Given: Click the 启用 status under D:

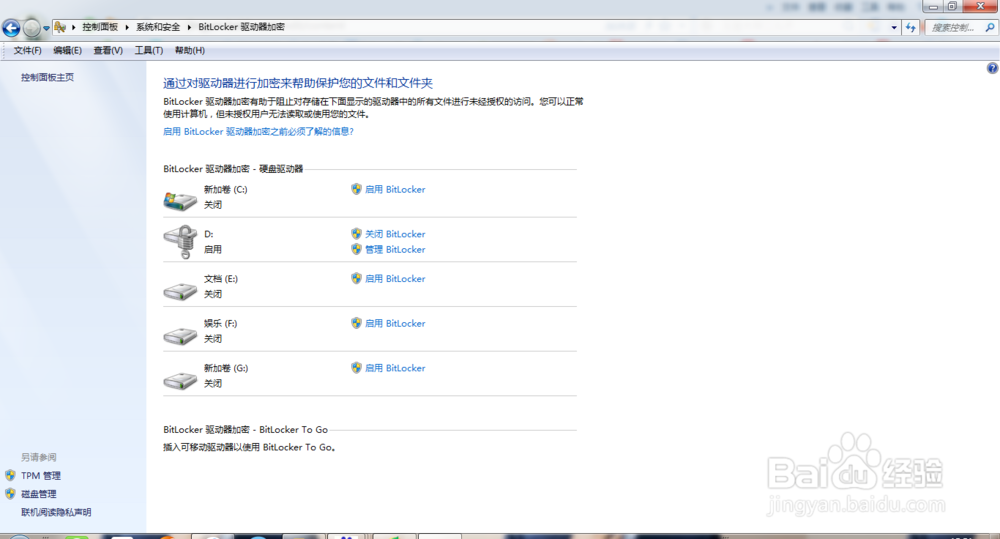Looking at the screenshot, I should 213,249.
